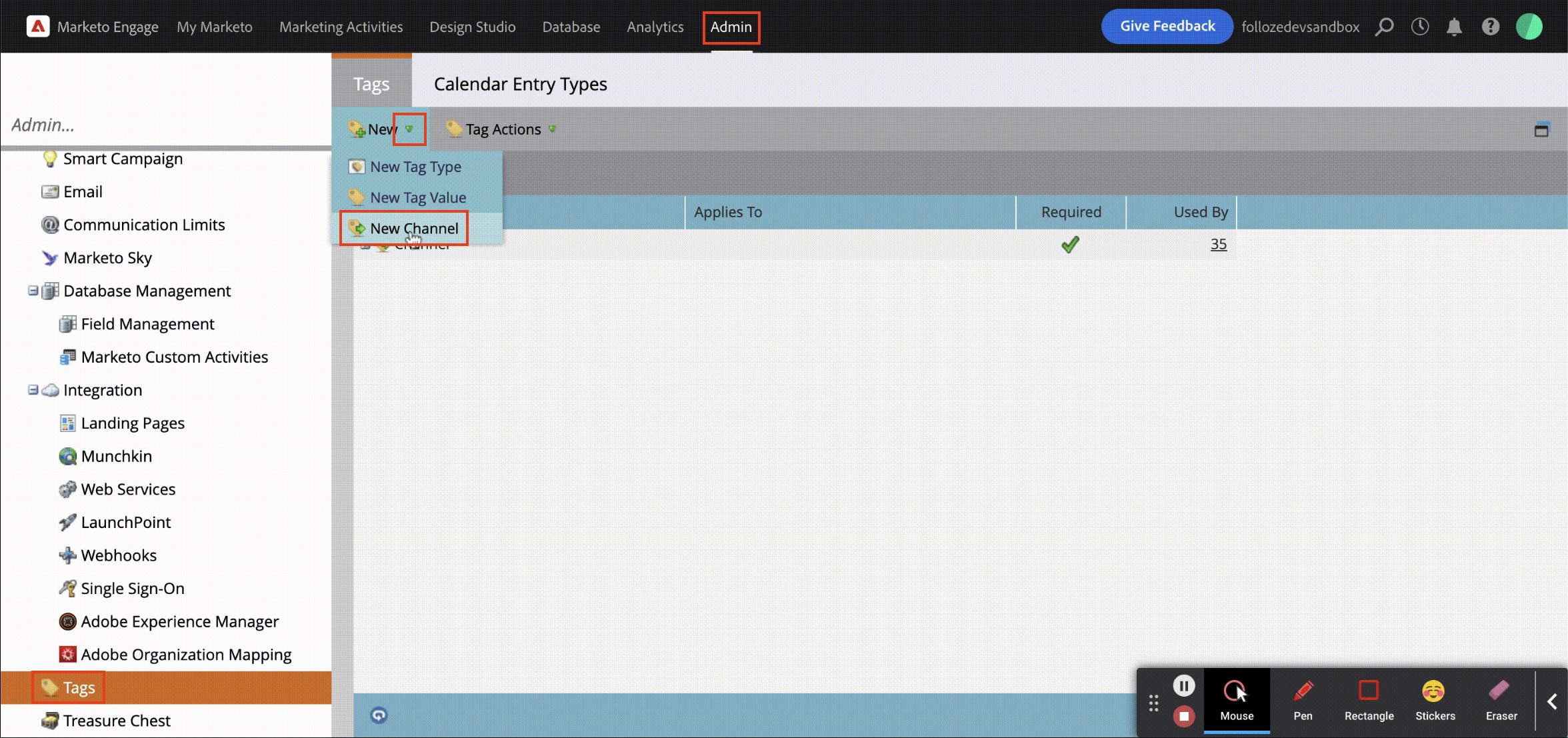
Task: Open LaunchPoint in the admin tree
Action: (x=125, y=522)
